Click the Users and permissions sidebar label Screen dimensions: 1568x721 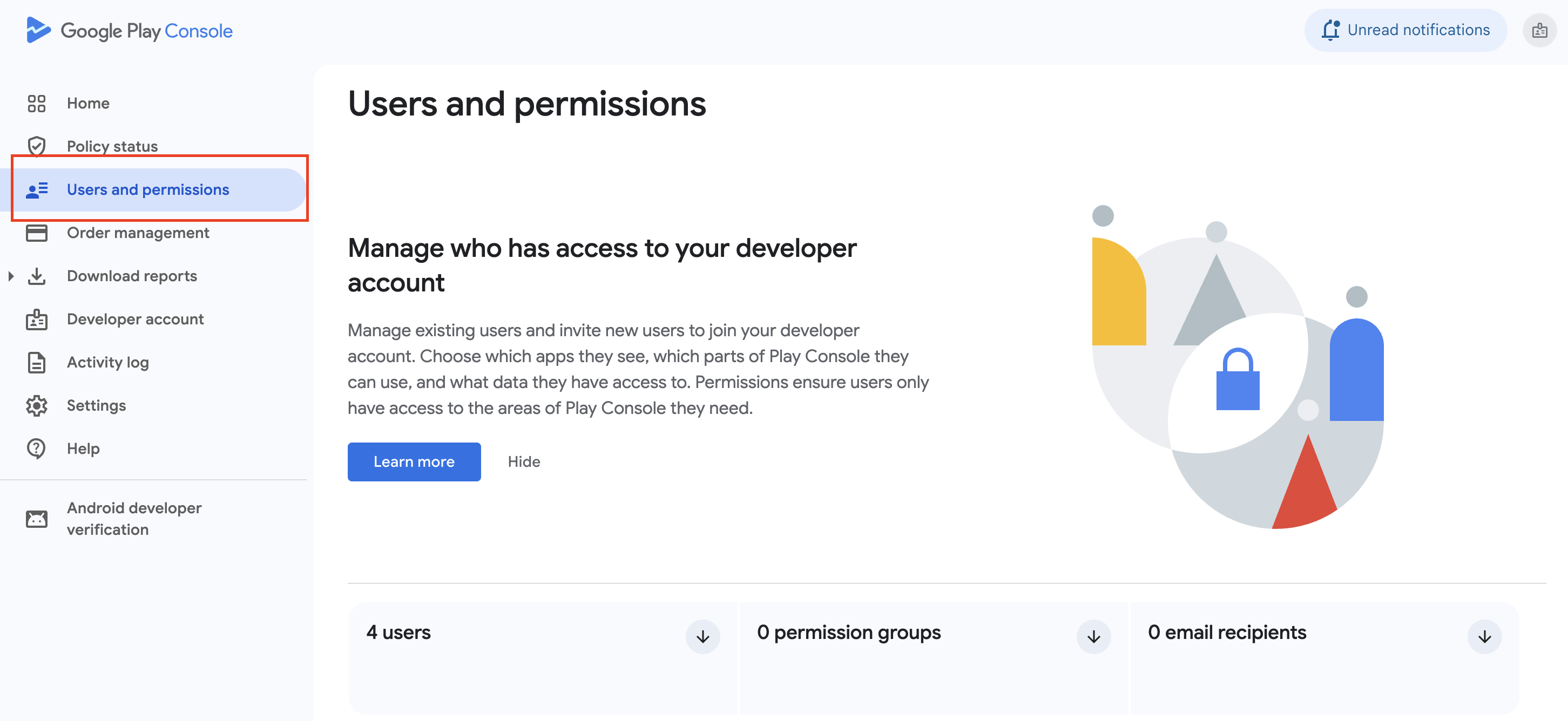148,190
